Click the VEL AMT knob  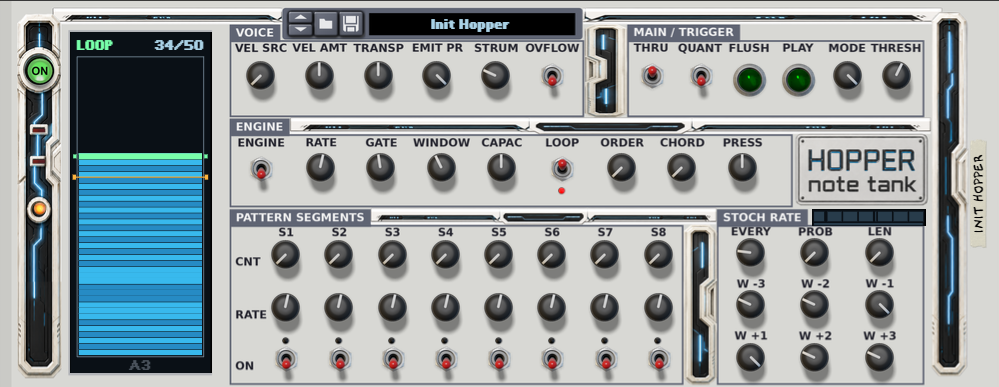pos(319,75)
